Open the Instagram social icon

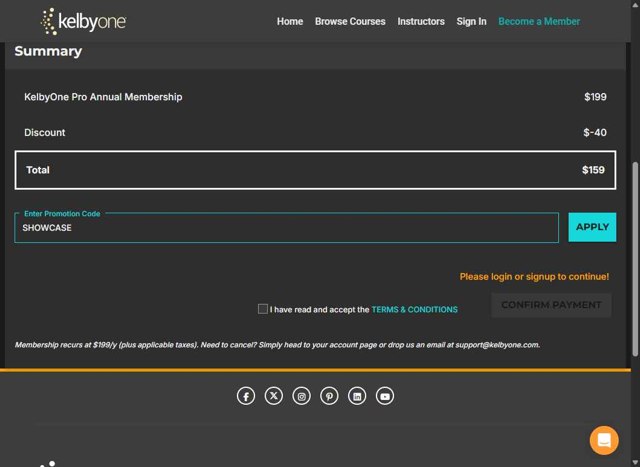[x=301, y=396]
